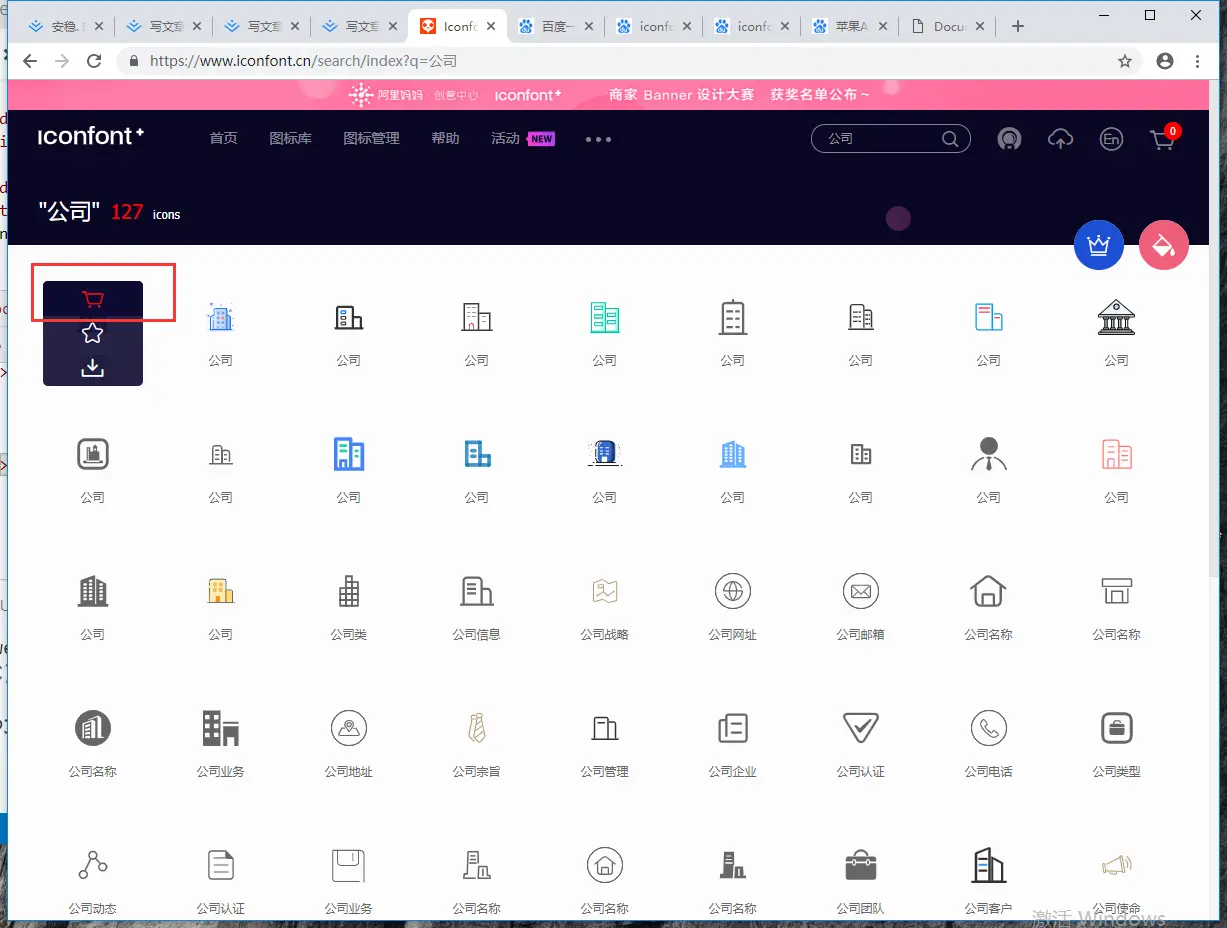Select the 公司战略 map icon
This screenshot has height=928, width=1227.
click(604, 592)
